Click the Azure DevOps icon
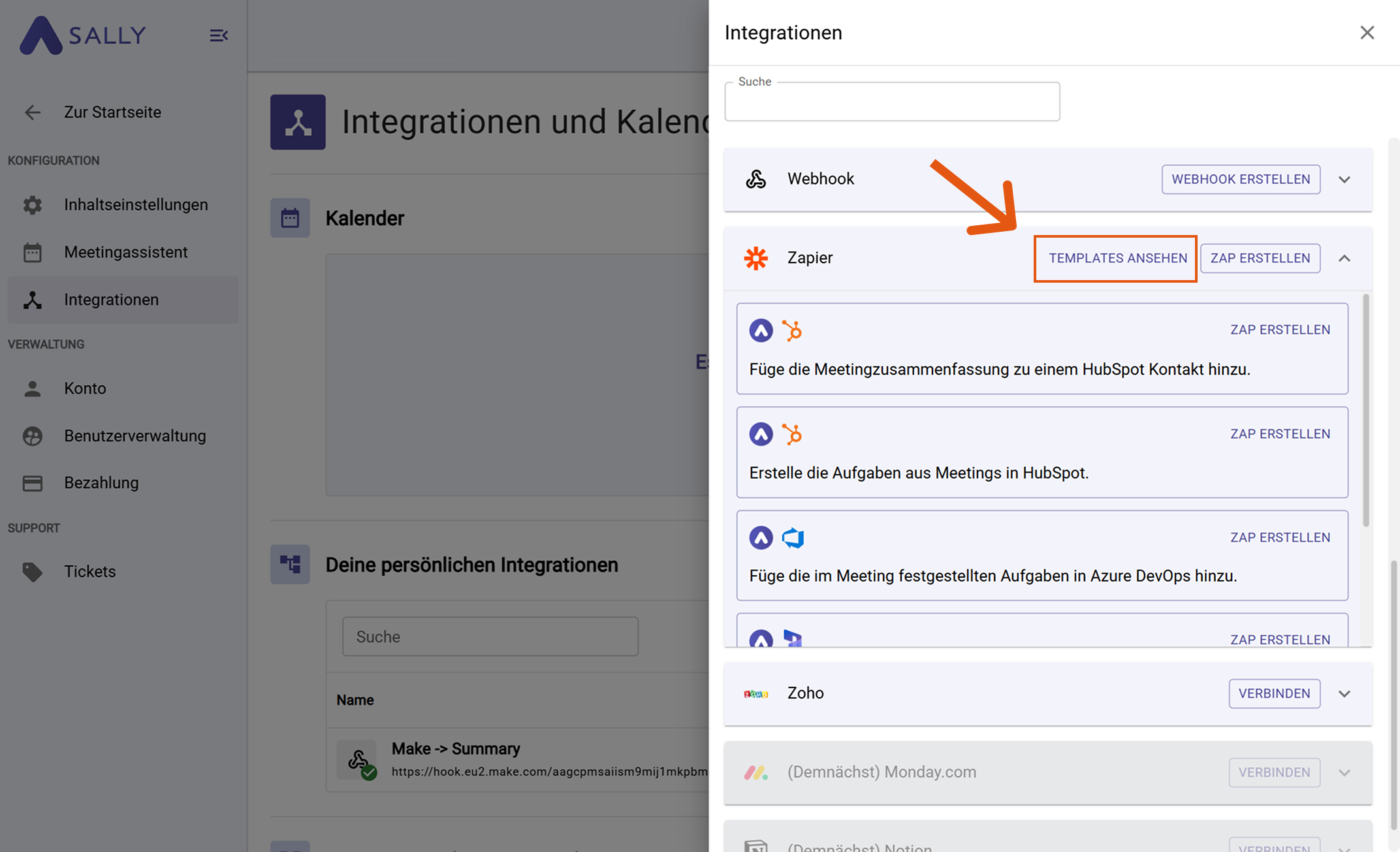This screenshot has height=852, width=1400. [793, 538]
